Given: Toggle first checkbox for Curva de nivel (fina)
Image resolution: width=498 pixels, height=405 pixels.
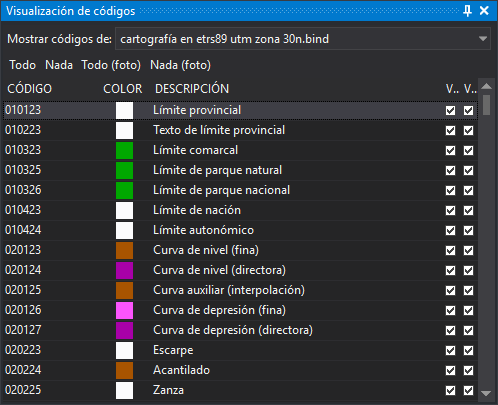Looking at the screenshot, I should point(450,250).
